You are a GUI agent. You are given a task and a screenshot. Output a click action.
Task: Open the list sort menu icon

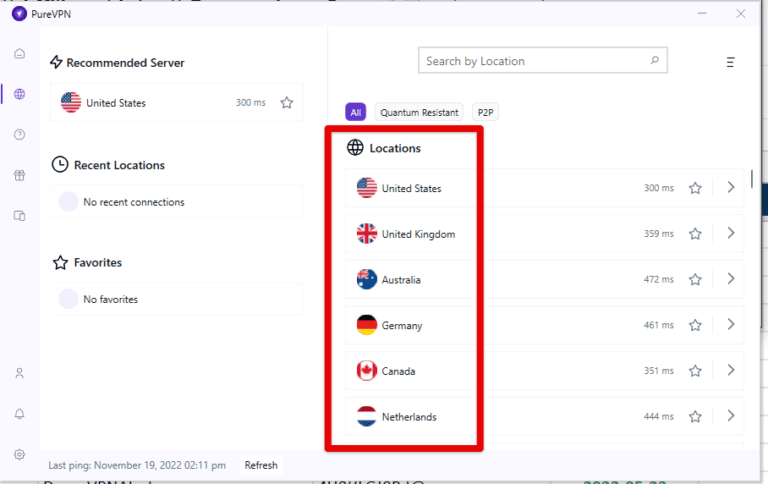pyautogui.click(x=730, y=62)
